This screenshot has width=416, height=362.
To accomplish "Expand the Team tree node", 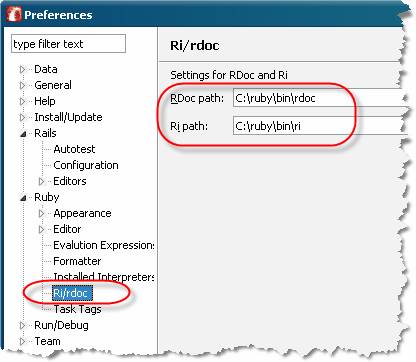I will 22,341.
